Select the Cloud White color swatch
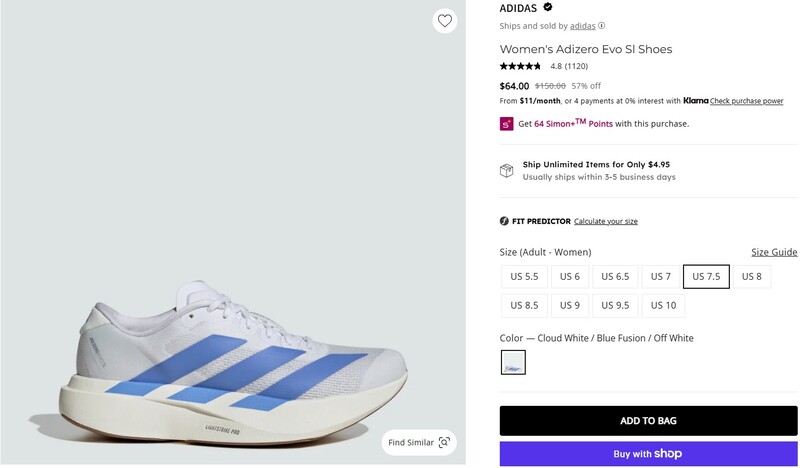Viewport: 800px width, 468px height. (x=513, y=363)
